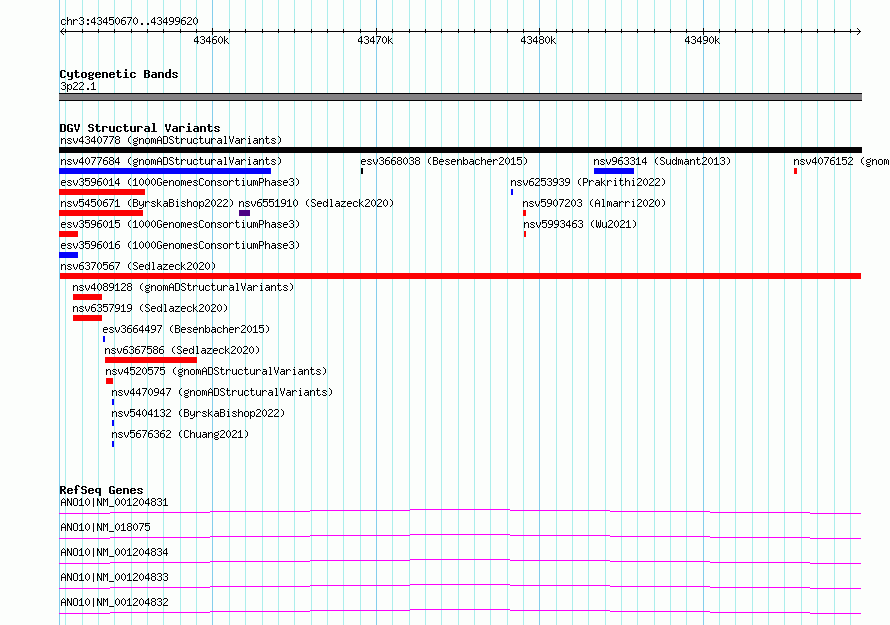
Task: Click nsv4470947 gnomADStructuralVariants label
Action: coord(222,392)
